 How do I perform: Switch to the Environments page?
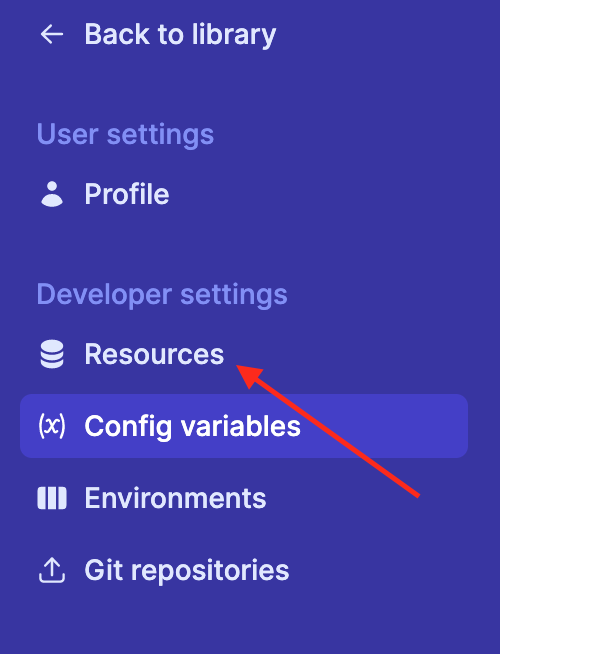coord(175,498)
